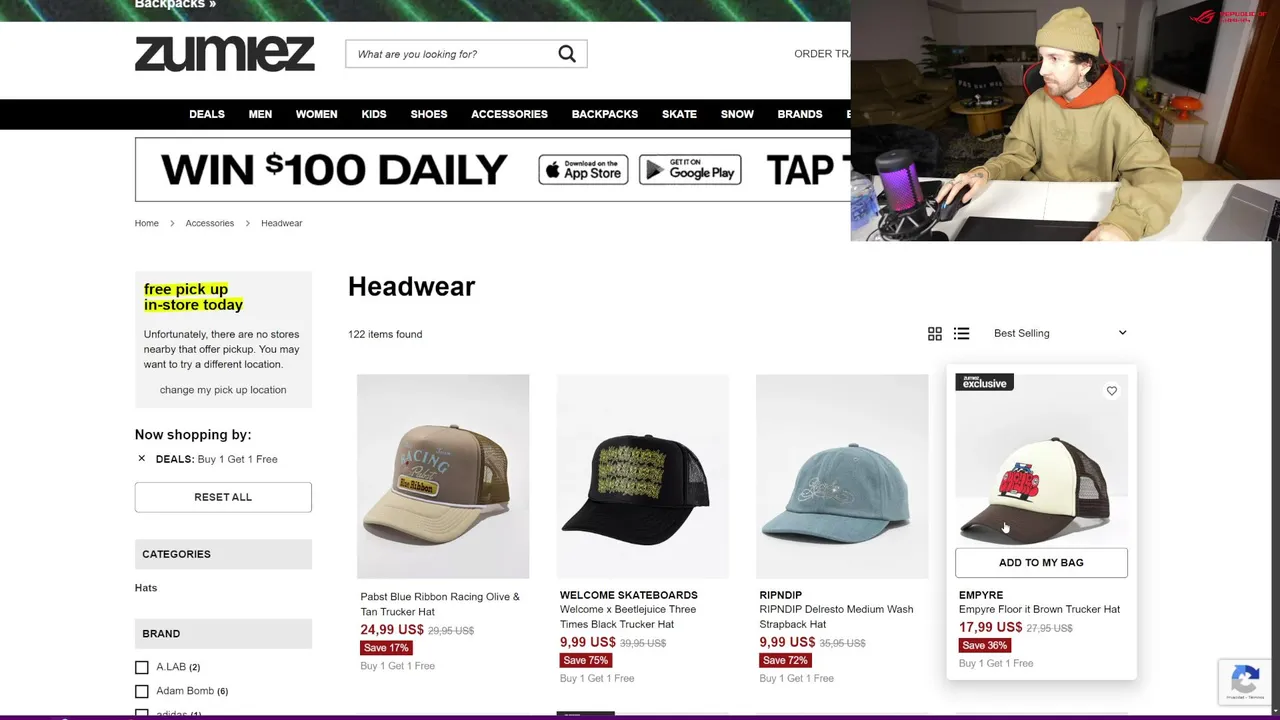Focus the product search input field
1280x720 pixels.
point(452,54)
